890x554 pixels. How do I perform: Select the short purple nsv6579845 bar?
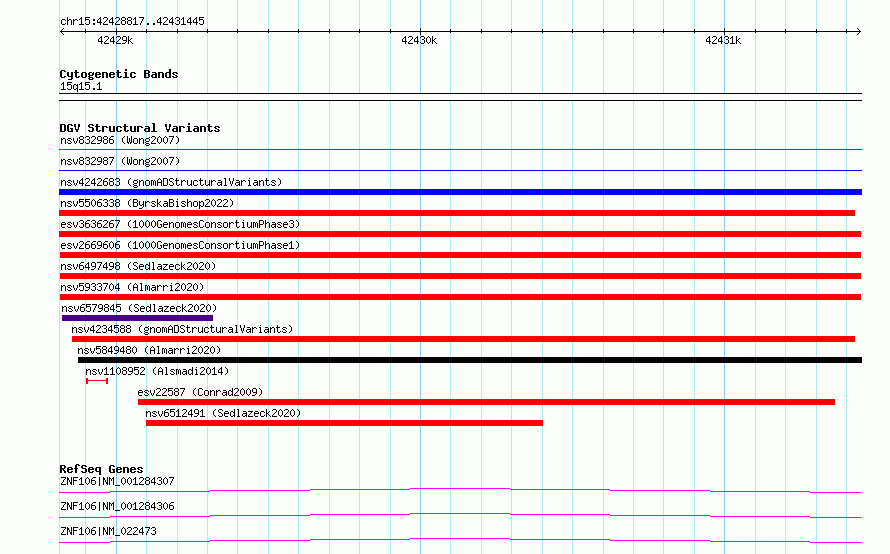tap(137, 318)
